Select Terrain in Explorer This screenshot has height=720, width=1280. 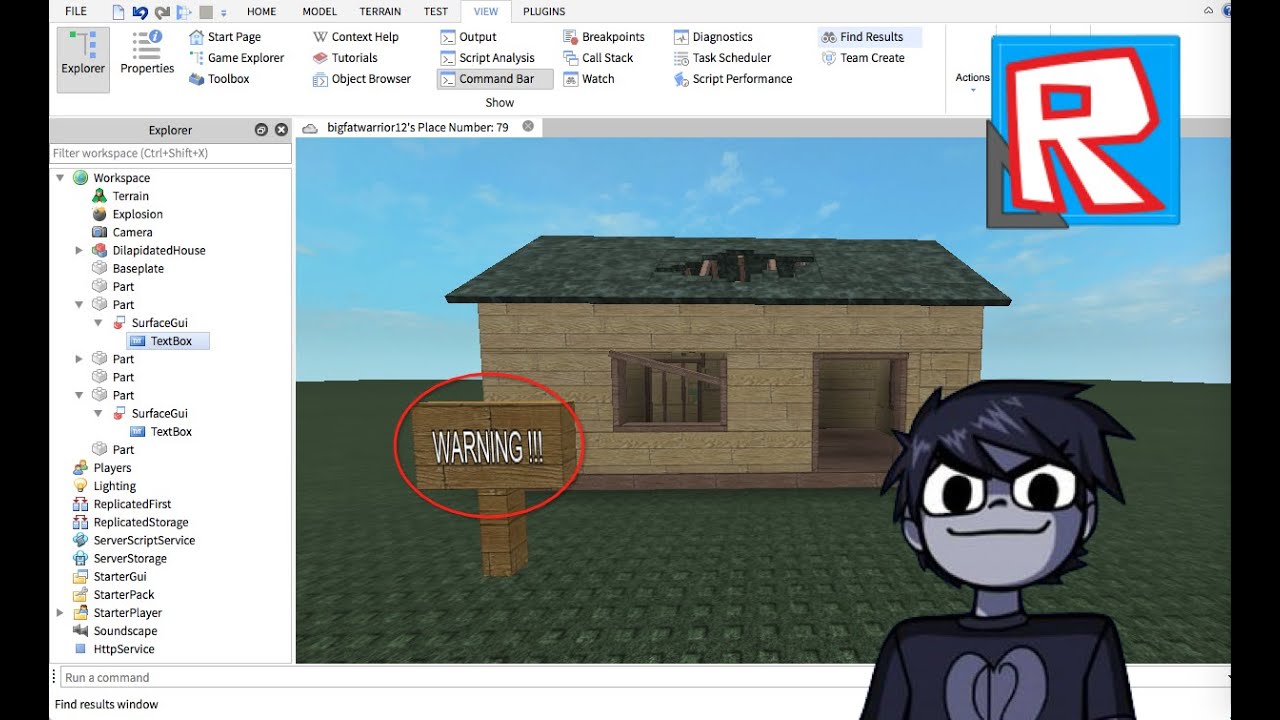[x=120, y=196]
